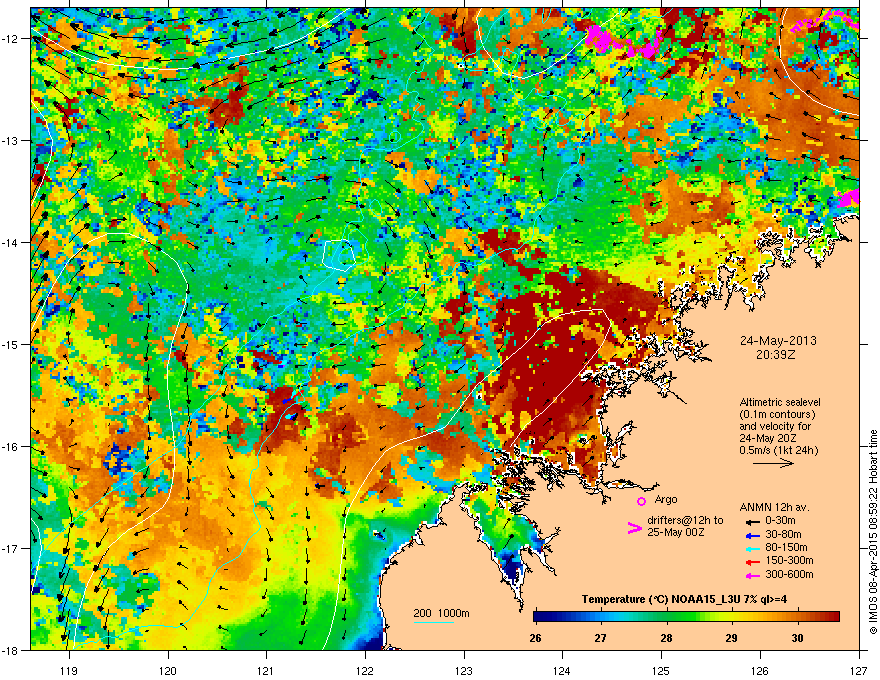
Task: Click the 119 longitude axis label
Action: [x=69, y=670]
